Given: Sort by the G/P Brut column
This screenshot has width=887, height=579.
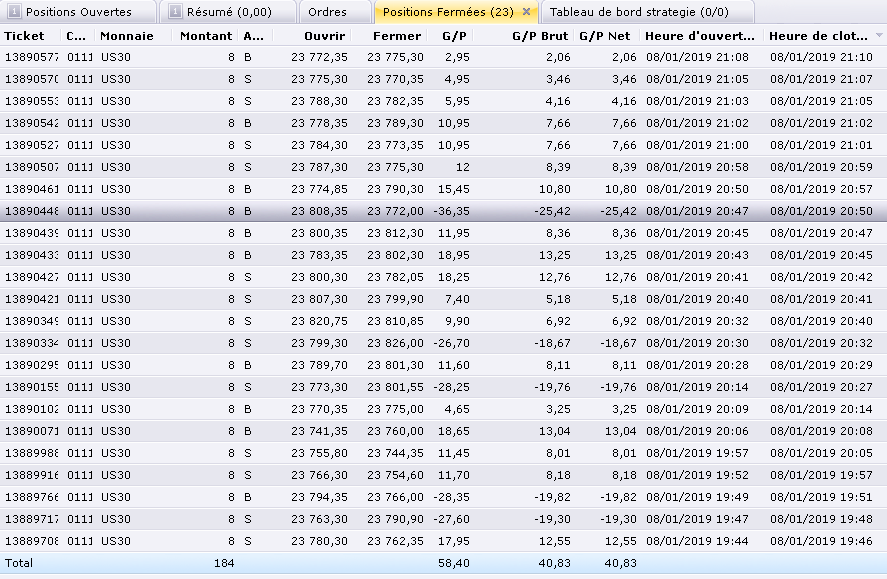Looking at the screenshot, I should pyautogui.click(x=541, y=36).
